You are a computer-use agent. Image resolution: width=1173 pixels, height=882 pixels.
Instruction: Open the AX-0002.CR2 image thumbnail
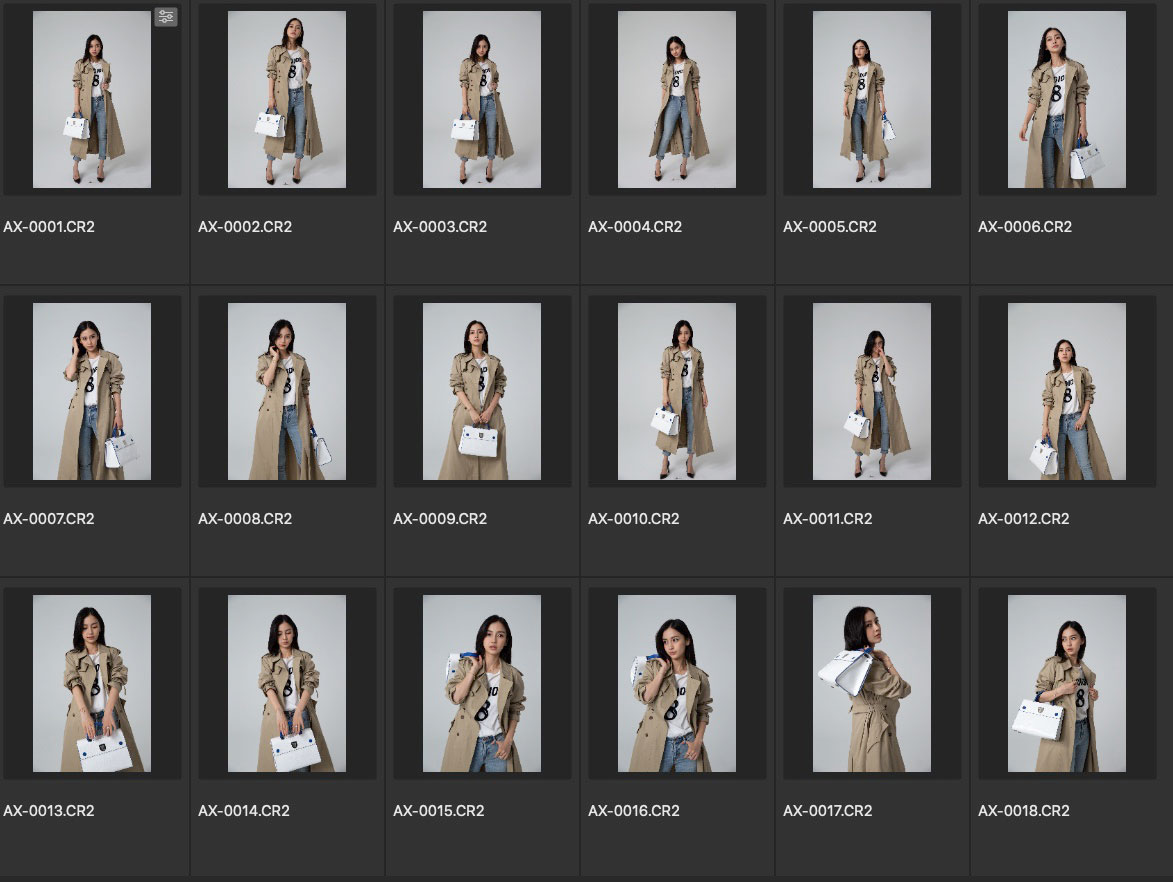point(287,100)
